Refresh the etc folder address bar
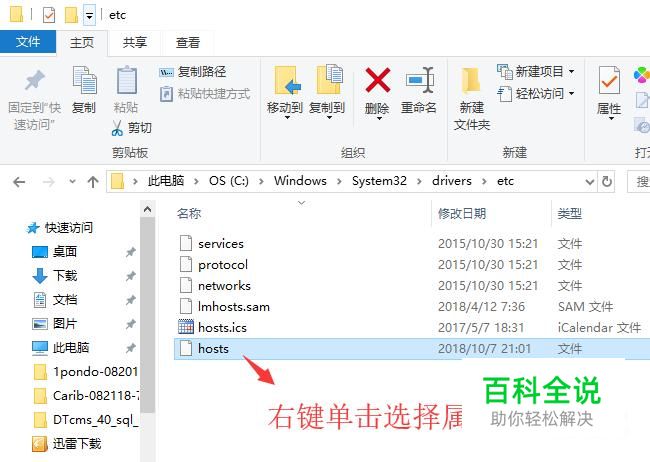 pyautogui.click(x=606, y=181)
